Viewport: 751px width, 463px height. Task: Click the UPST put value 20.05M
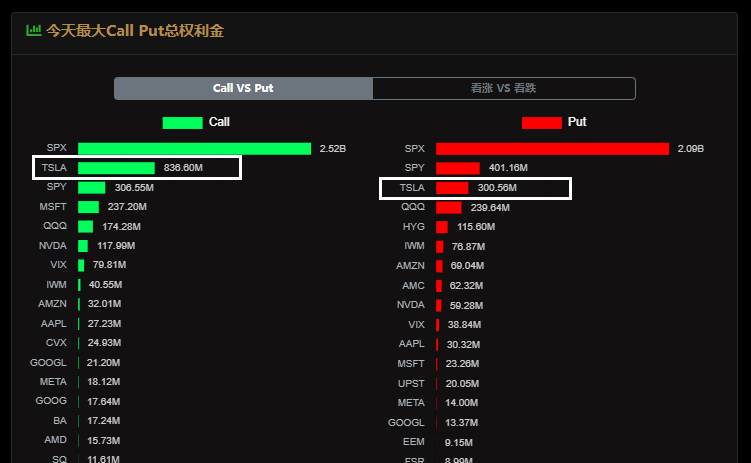(x=462, y=384)
